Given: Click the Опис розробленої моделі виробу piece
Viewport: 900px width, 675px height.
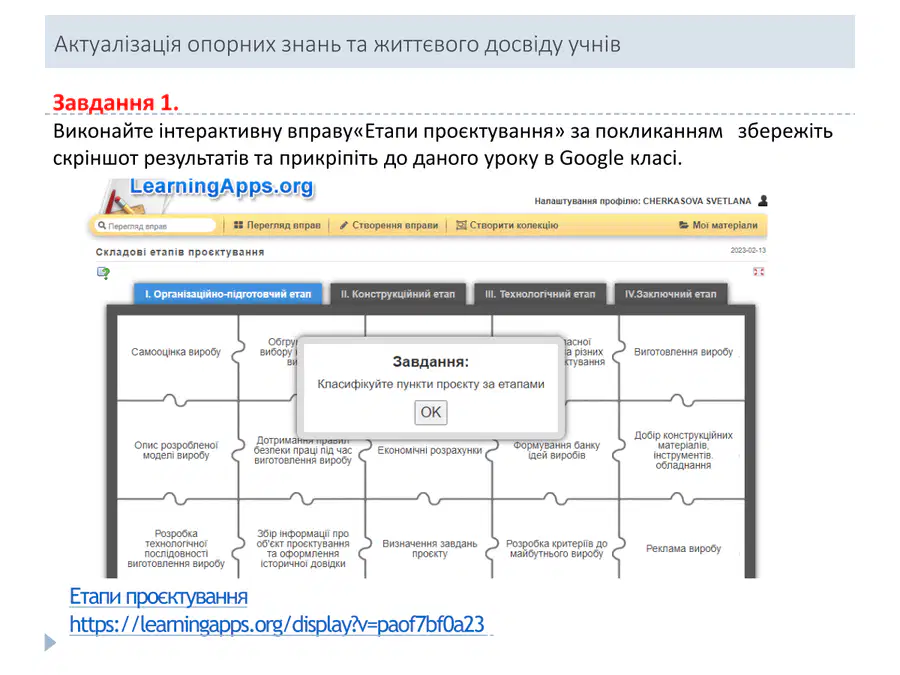Looking at the screenshot, I should click(176, 451).
